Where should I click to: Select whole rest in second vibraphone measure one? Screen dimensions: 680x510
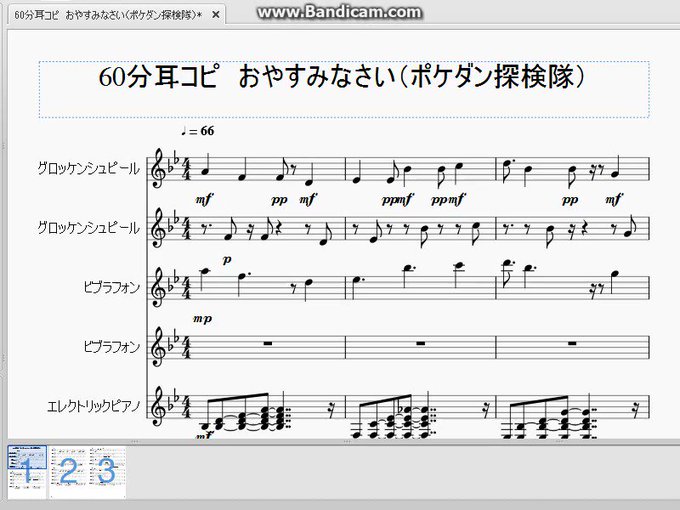(268, 343)
